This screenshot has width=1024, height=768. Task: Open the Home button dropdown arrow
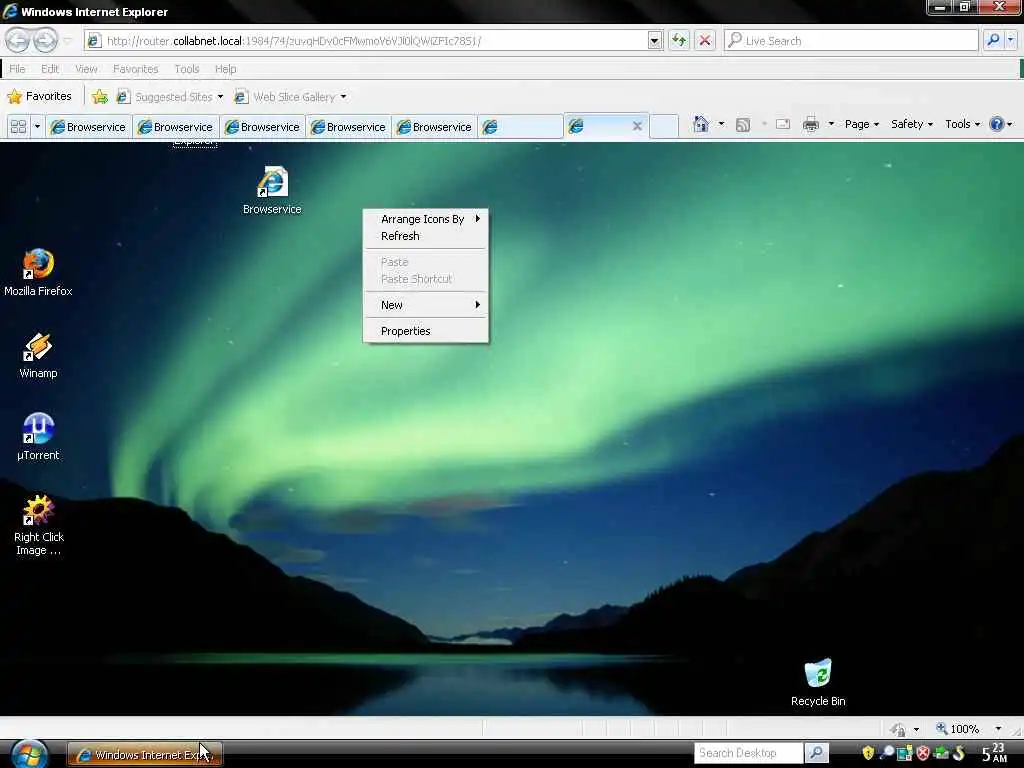coord(721,124)
